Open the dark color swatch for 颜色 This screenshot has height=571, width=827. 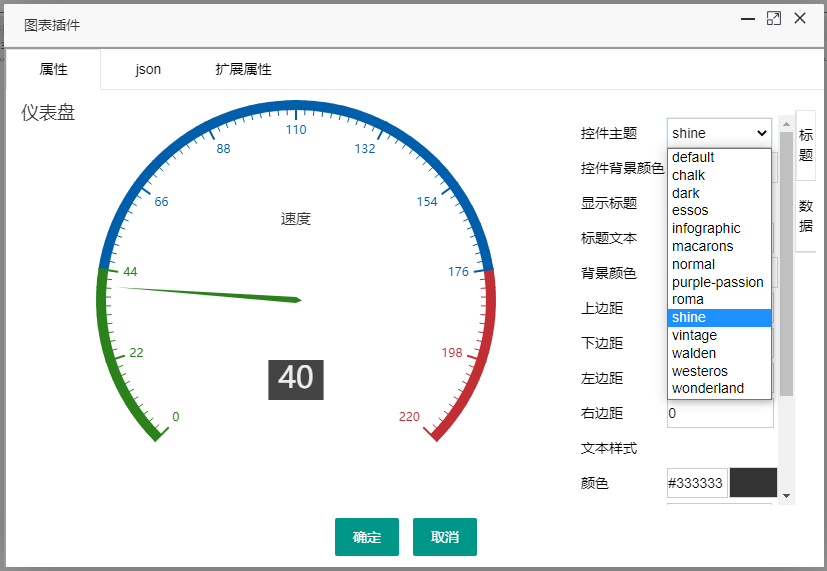click(753, 482)
